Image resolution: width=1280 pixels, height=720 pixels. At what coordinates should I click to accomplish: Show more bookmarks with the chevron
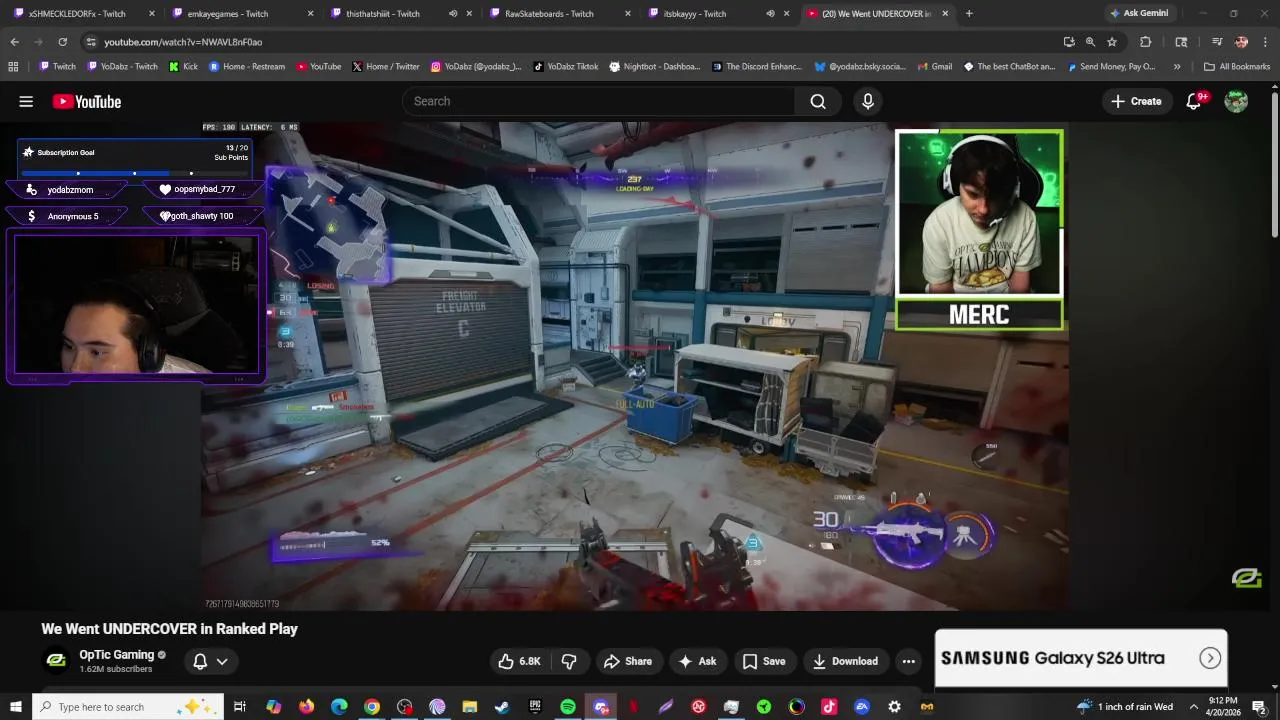[x=1177, y=67]
